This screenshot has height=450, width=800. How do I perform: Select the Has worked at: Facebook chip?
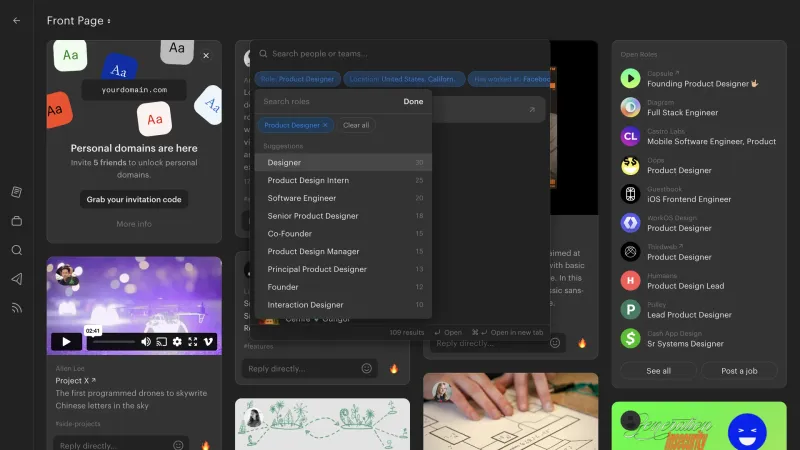[509, 79]
